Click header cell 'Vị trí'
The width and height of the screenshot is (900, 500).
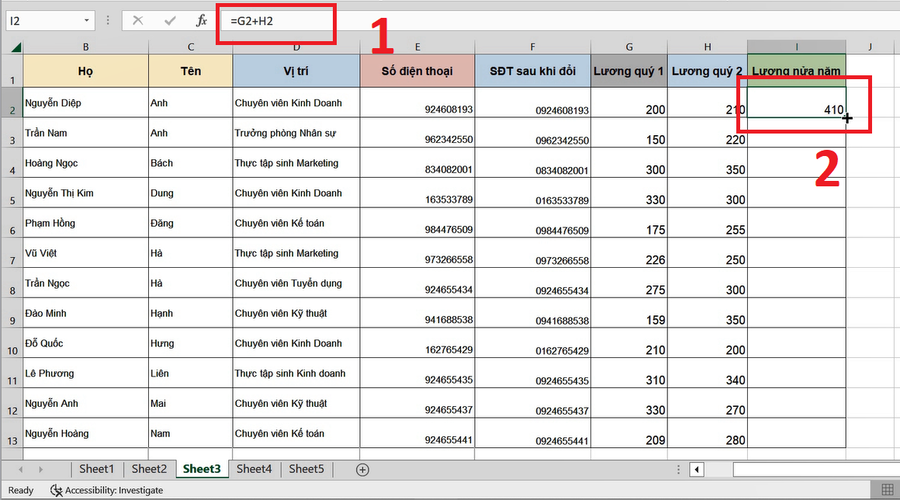tap(296, 71)
